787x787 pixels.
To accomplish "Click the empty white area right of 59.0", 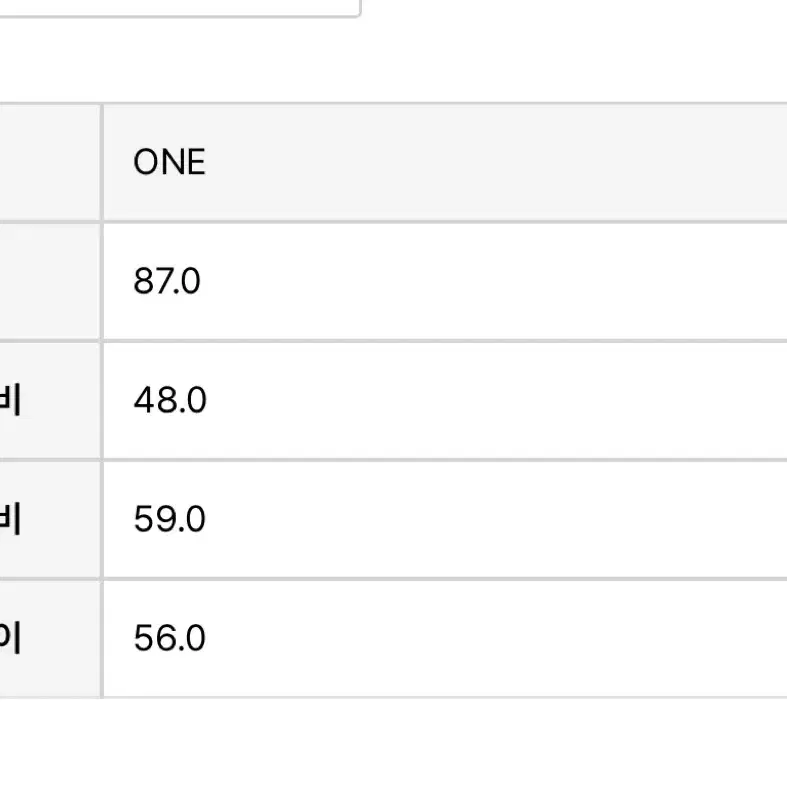I will tap(496, 519).
